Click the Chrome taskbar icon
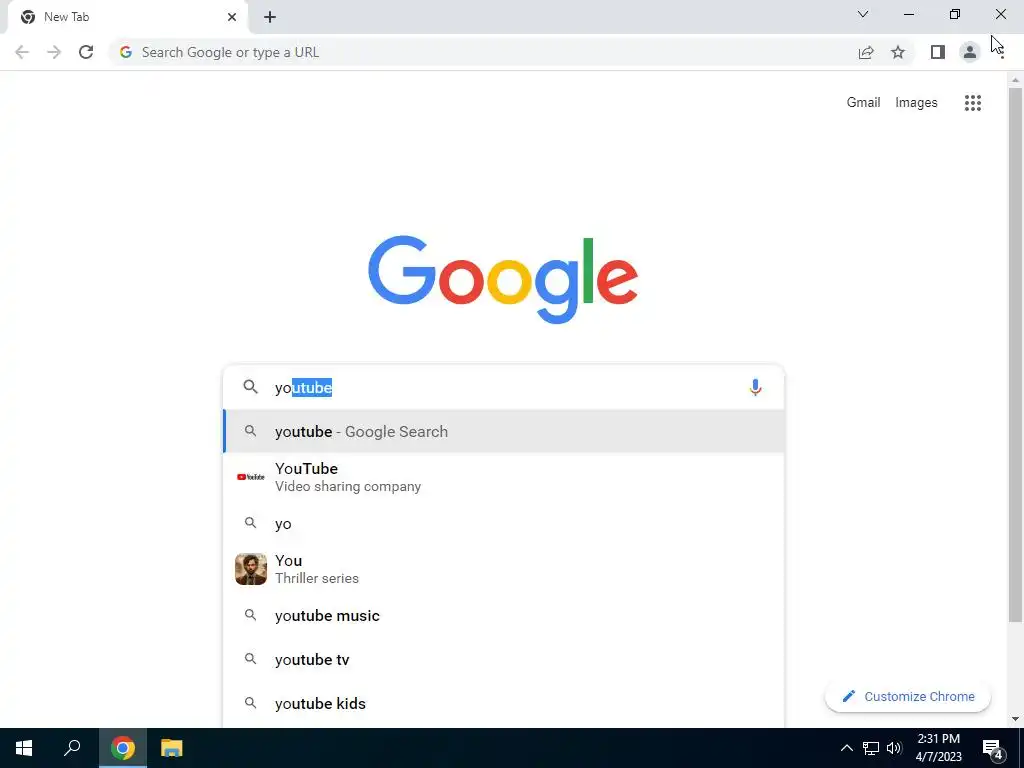The image size is (1024, 768). pos(123,748)
